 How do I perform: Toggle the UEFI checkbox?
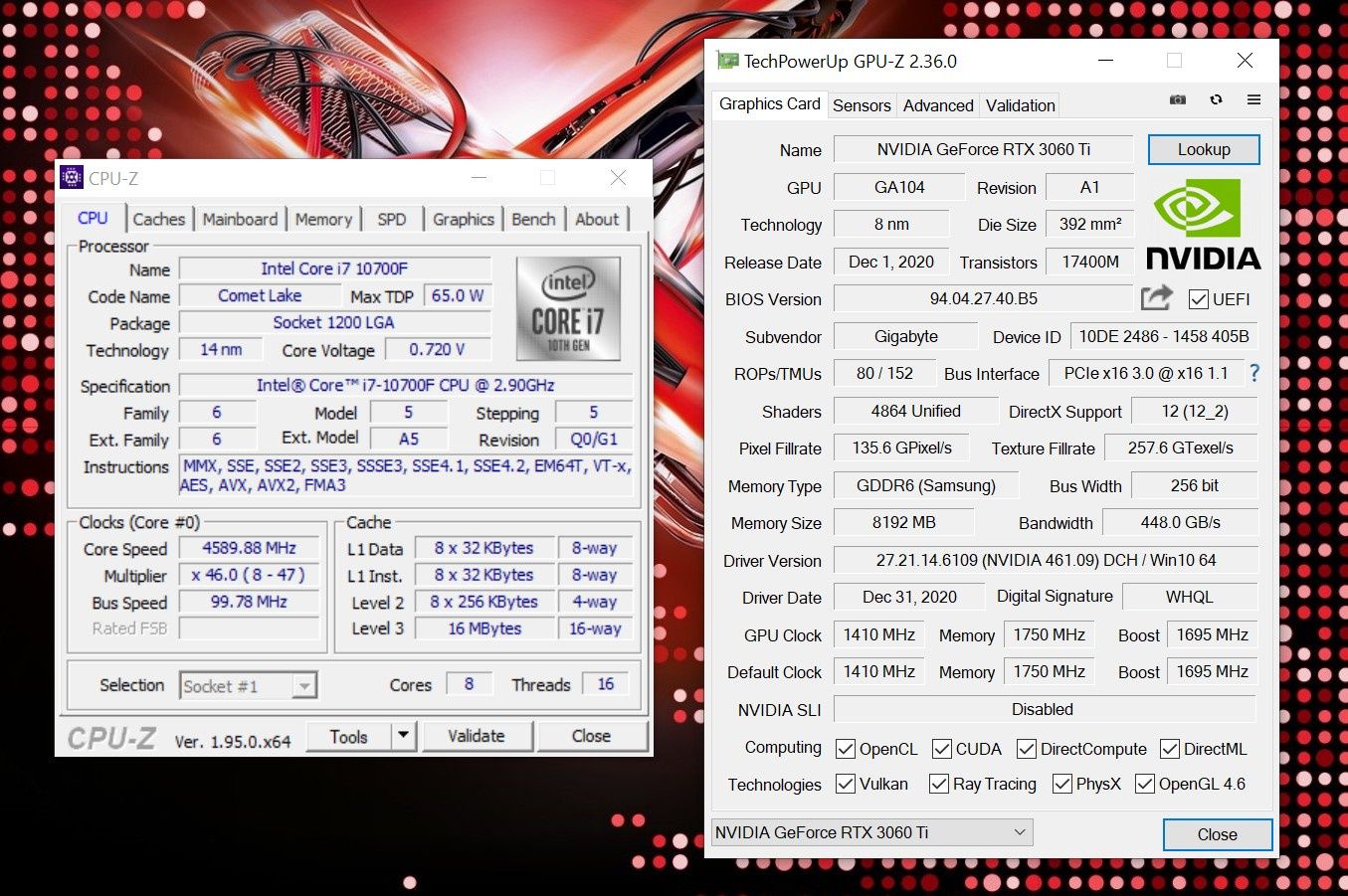point(1199,299)
